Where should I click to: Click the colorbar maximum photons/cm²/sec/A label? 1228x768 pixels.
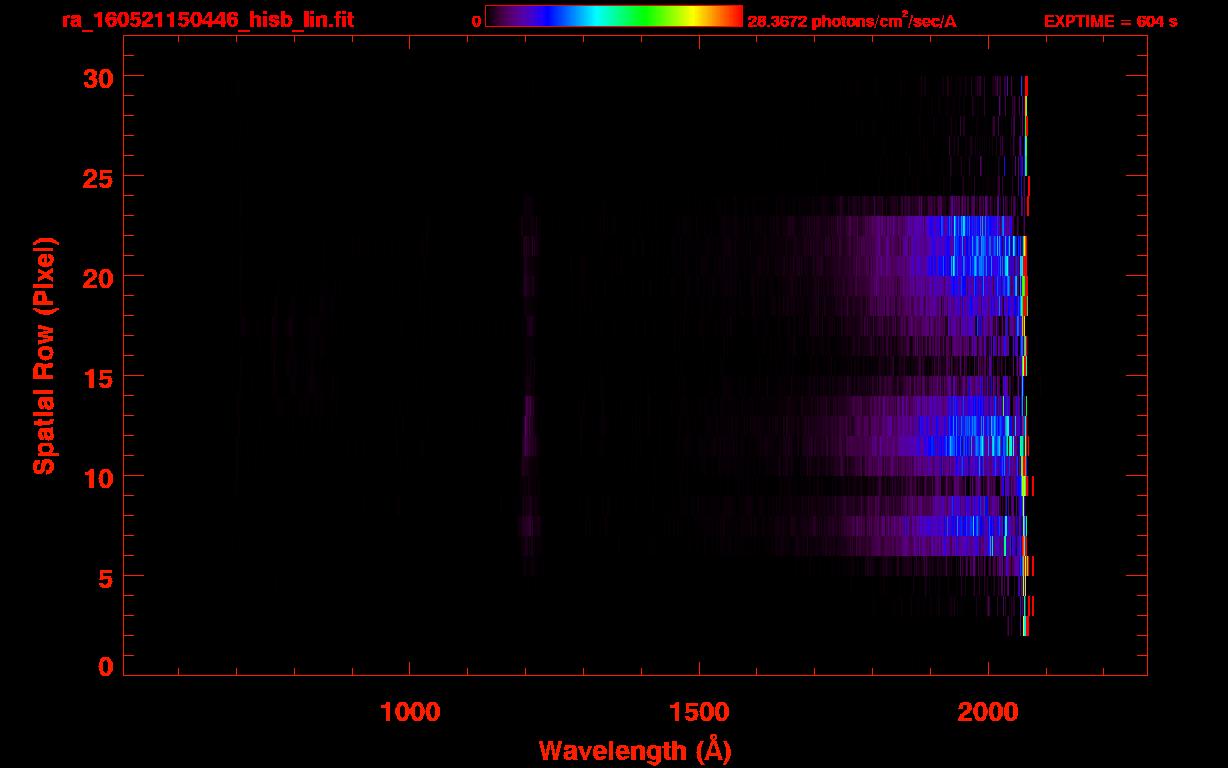pos(852,21)
